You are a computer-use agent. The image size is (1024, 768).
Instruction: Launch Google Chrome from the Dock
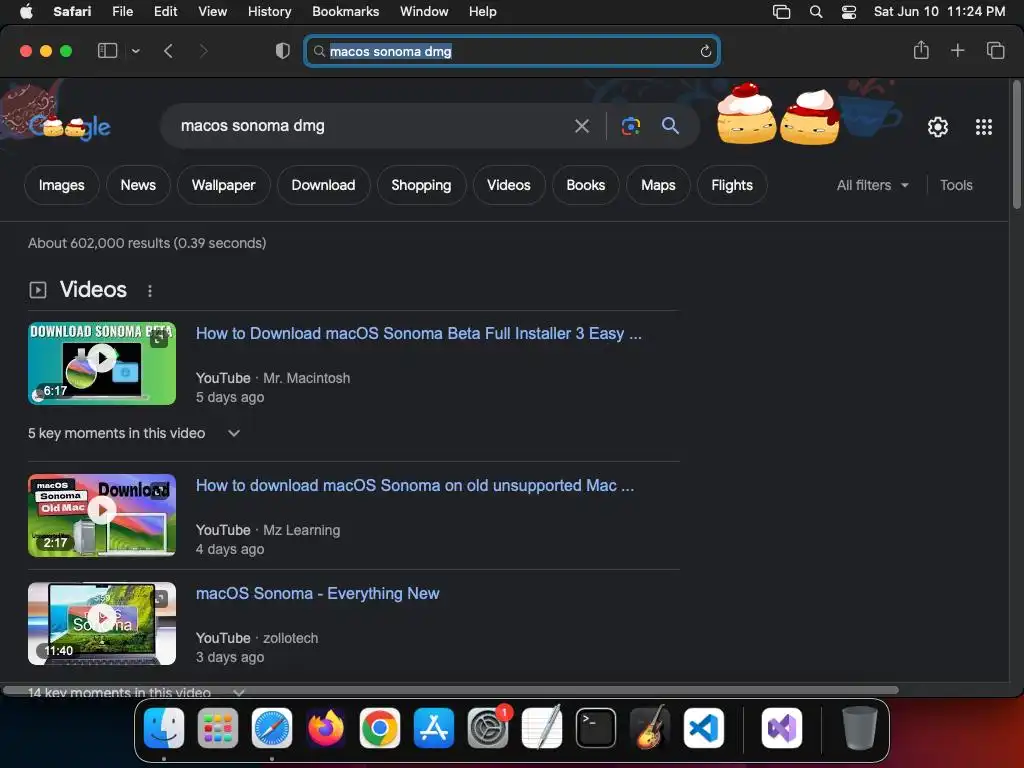pyautogui.click(x=379, y=728)
